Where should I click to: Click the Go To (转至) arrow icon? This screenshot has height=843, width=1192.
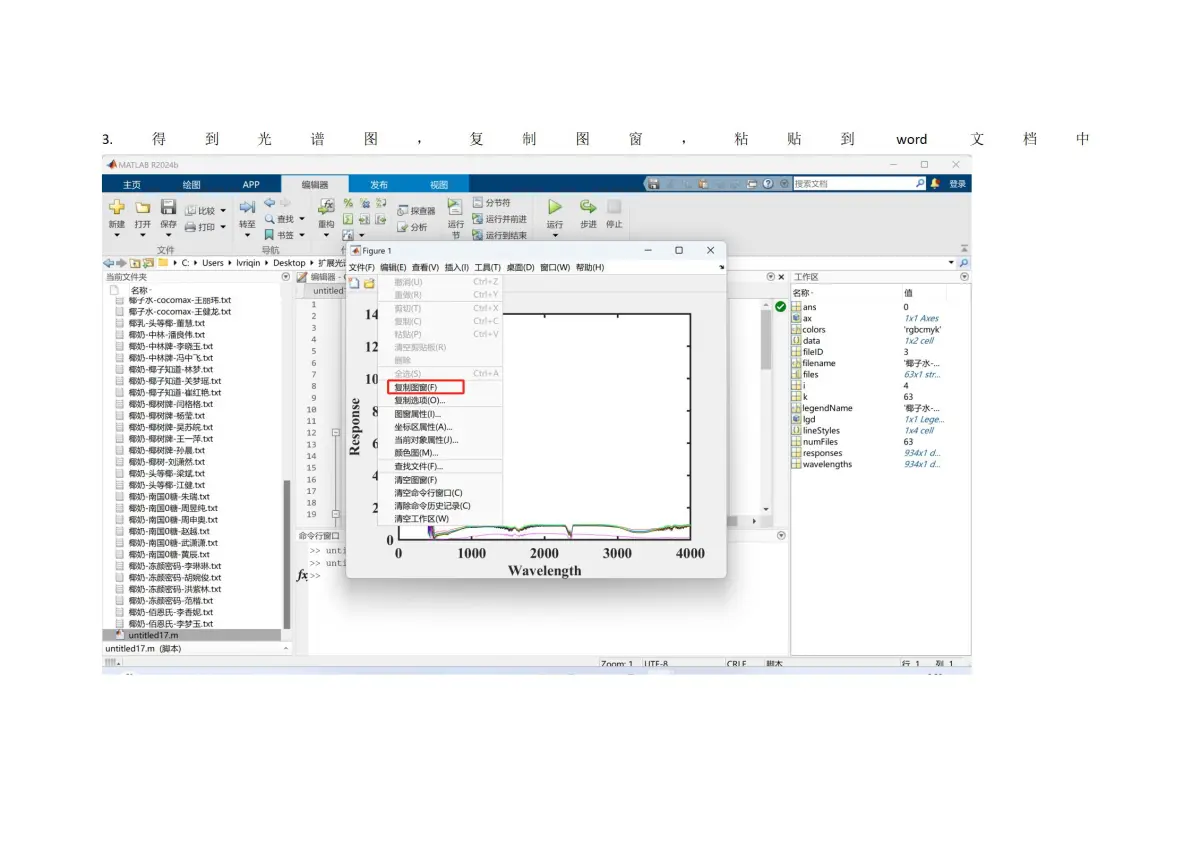point(247,208)
